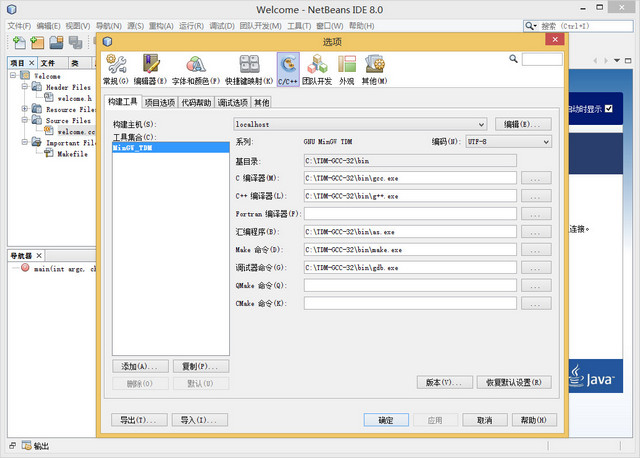Open the 工具(T) Tools menu
This screenshot has height=458, width=640.
299,26
